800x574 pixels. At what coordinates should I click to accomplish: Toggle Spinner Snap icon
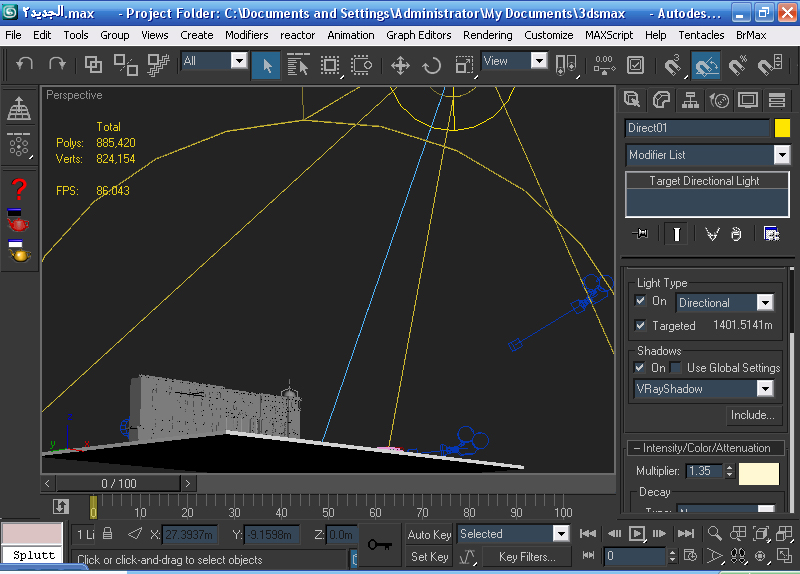770,65
